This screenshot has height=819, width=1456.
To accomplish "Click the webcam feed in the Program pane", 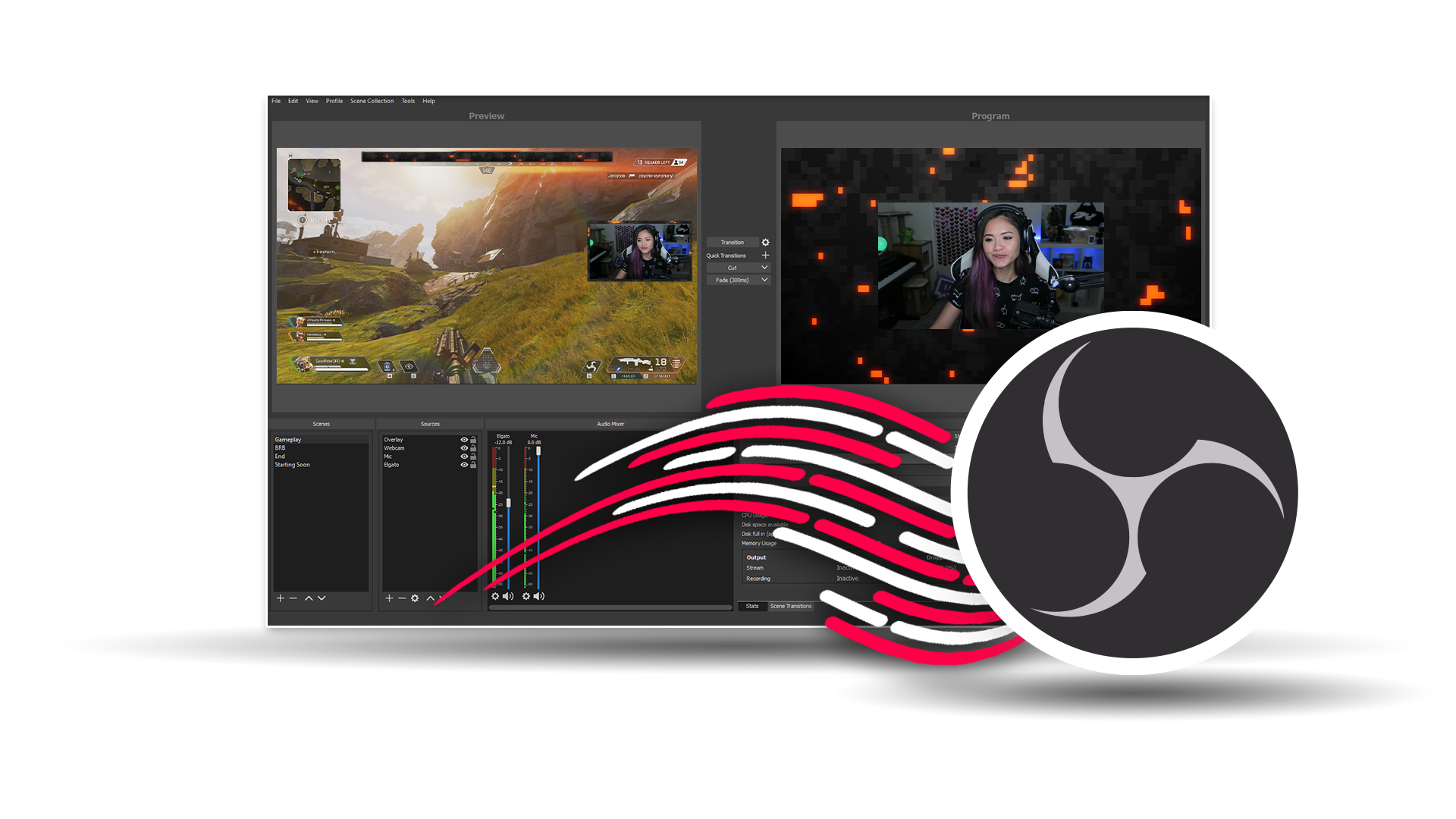I will click(x=990, y=265).
